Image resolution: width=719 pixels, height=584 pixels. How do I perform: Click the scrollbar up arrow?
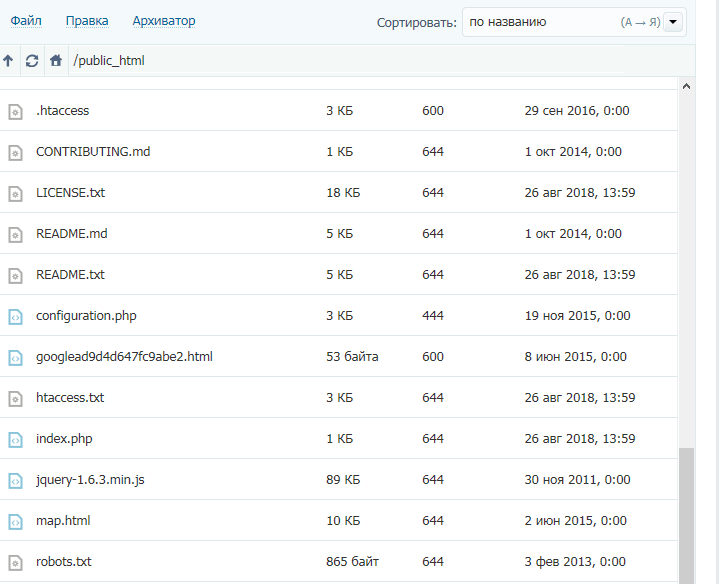(x=686, y=87)
